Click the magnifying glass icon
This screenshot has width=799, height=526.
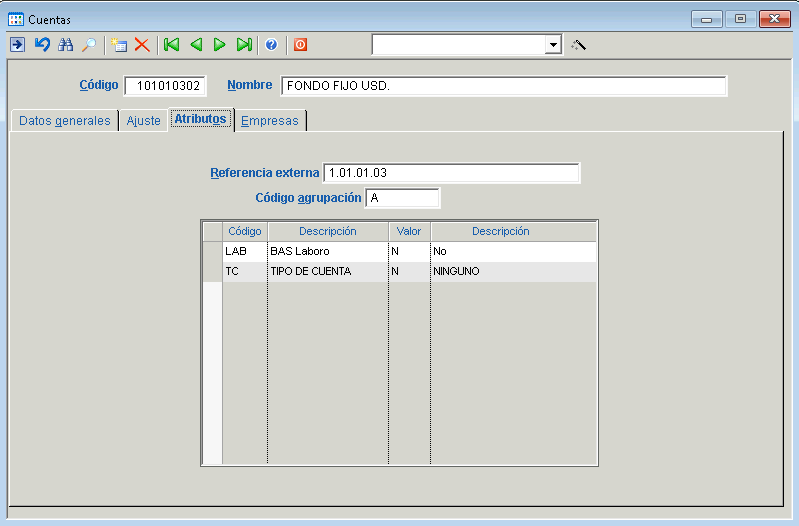coord(89,45)
